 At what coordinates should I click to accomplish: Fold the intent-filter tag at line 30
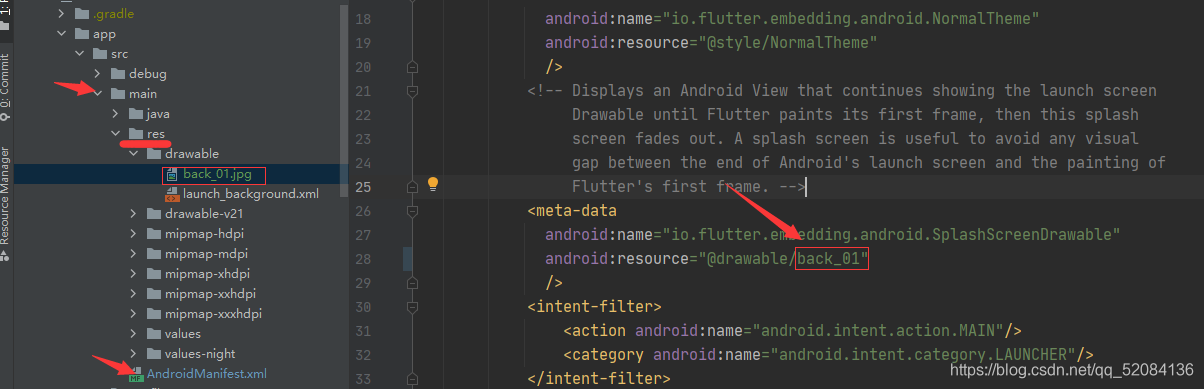click(411, 307)
